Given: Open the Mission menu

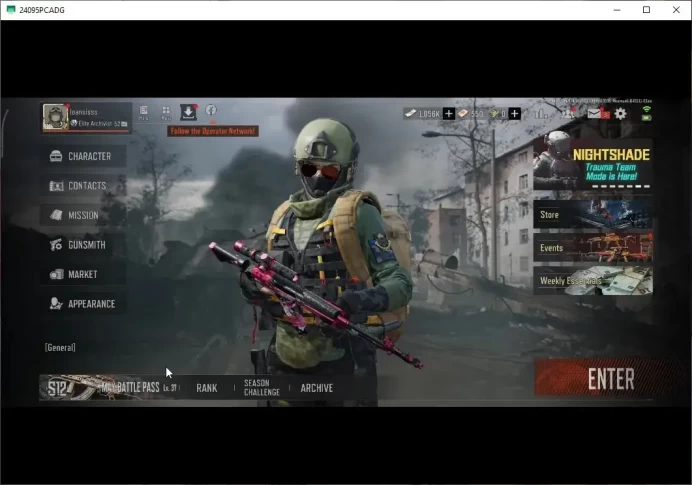Looking at the screenshot, I should 83,215.
